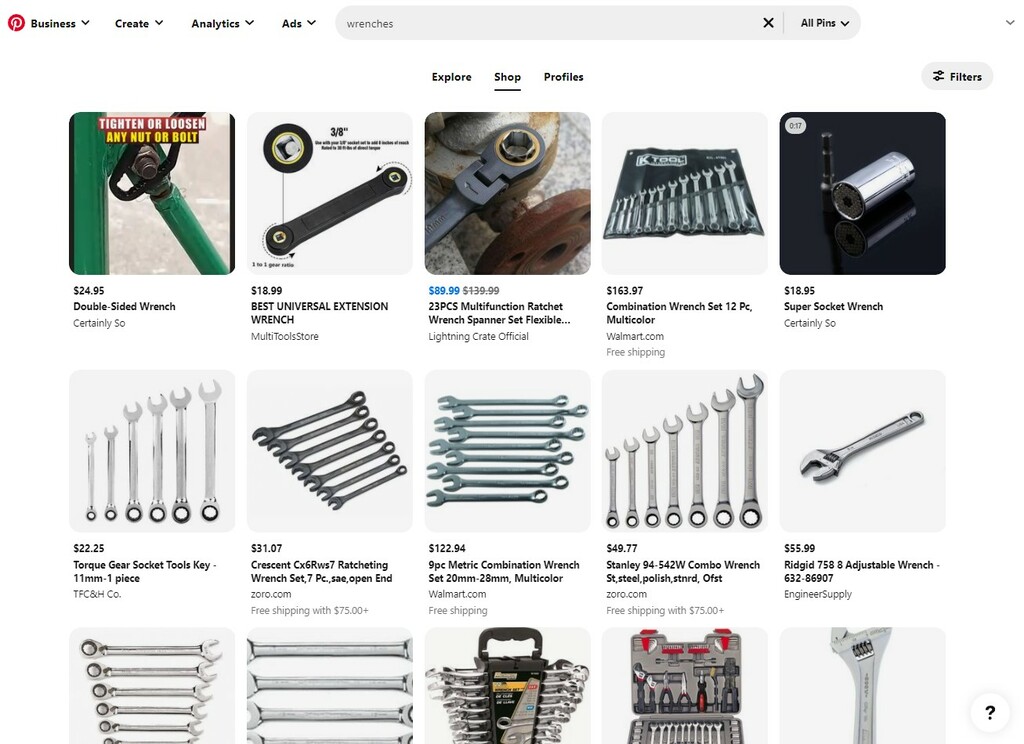
Task: Expand the Business dropdown menu
Action: (60, 24)
